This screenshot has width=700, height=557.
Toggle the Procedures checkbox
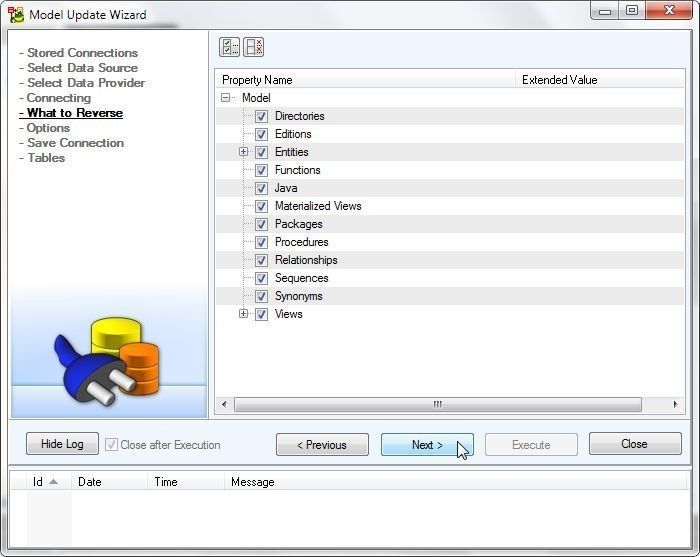[x=261, y=242]
